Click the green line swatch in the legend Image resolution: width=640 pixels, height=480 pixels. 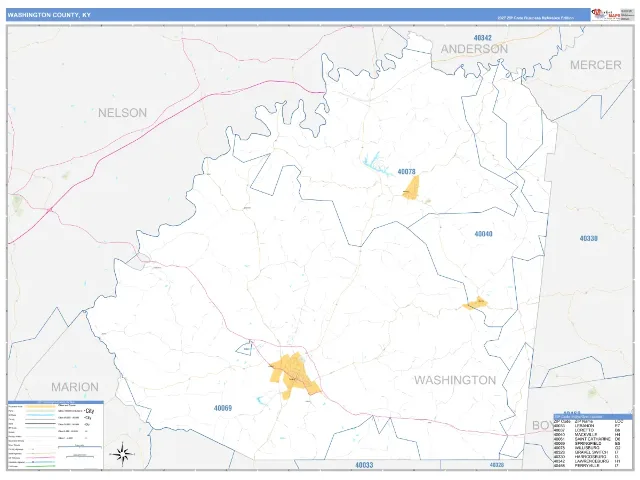(x=40, y=466)
